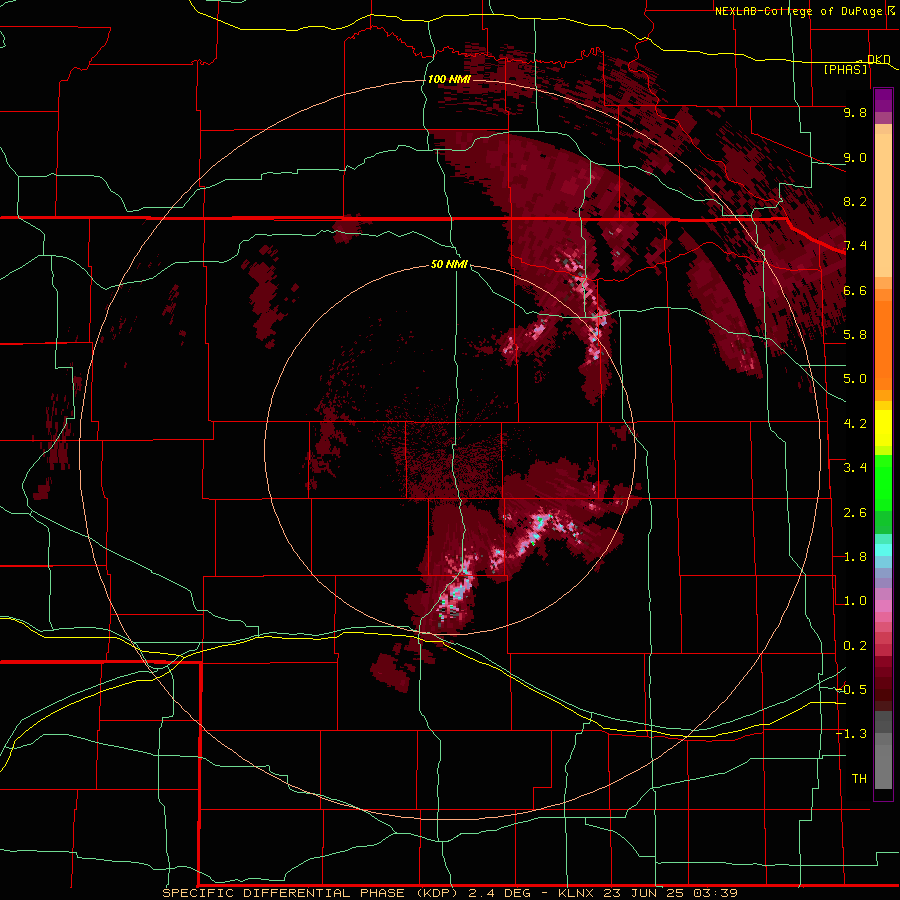Click the small logo icon after the DuPage text
Image resolution: width=900 pixels, height=900 pixels.
coord(891,10)
